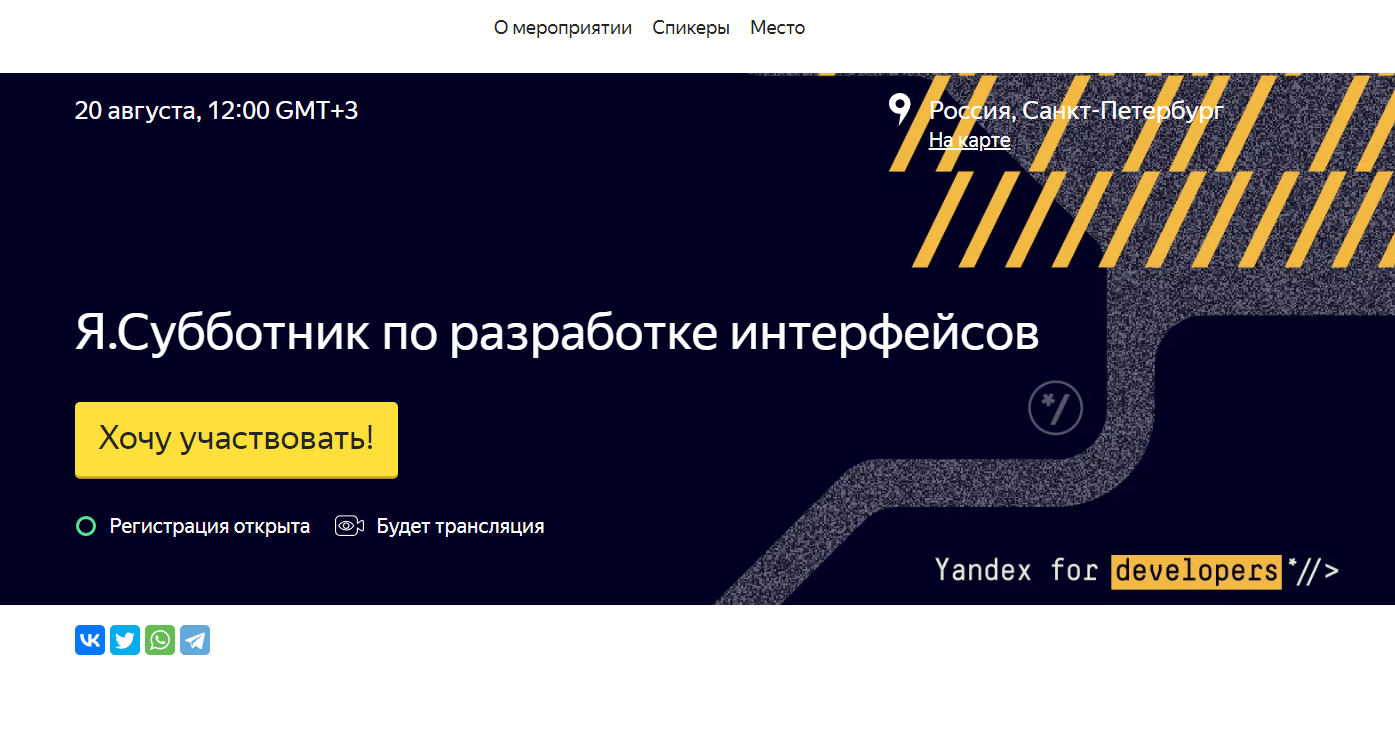The width and height of the screenshot is (1395, 753).
Task: Open the 'На карте' map link
Action: point(969,140)
